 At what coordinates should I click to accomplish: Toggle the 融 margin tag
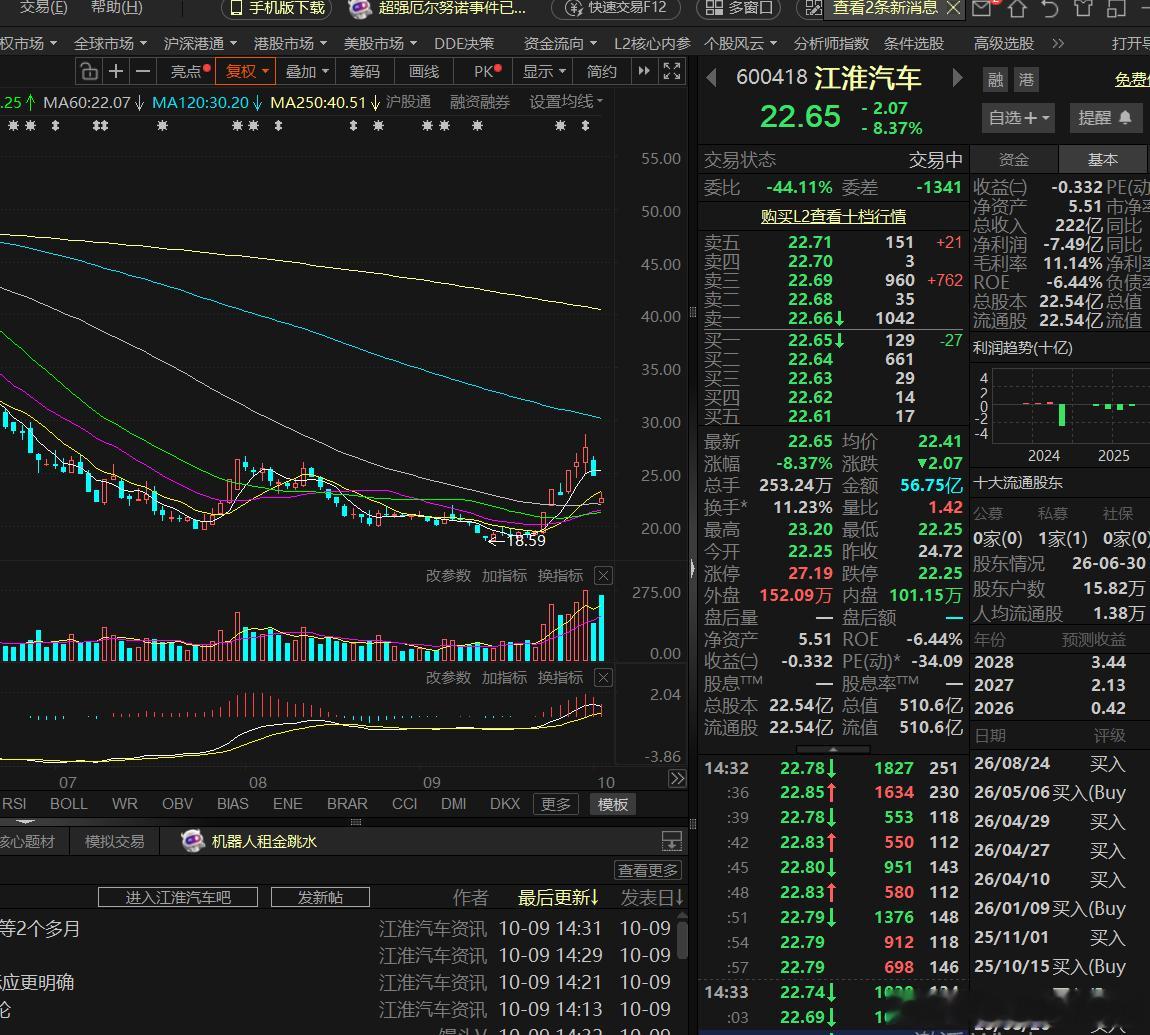tap(995, 79)
